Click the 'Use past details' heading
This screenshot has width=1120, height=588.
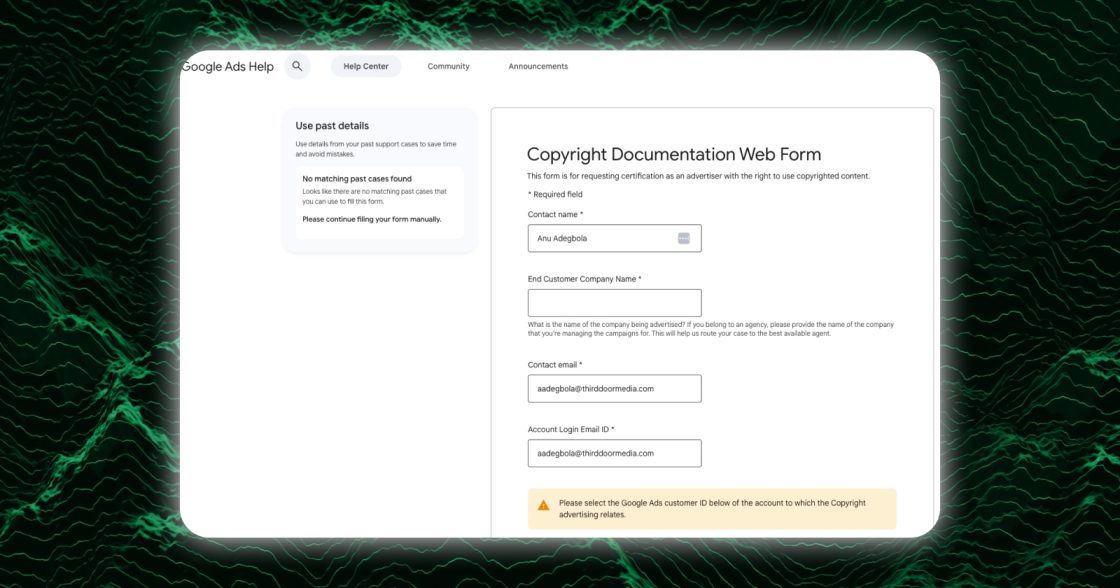pyautogui.click(x=332, y=126)
